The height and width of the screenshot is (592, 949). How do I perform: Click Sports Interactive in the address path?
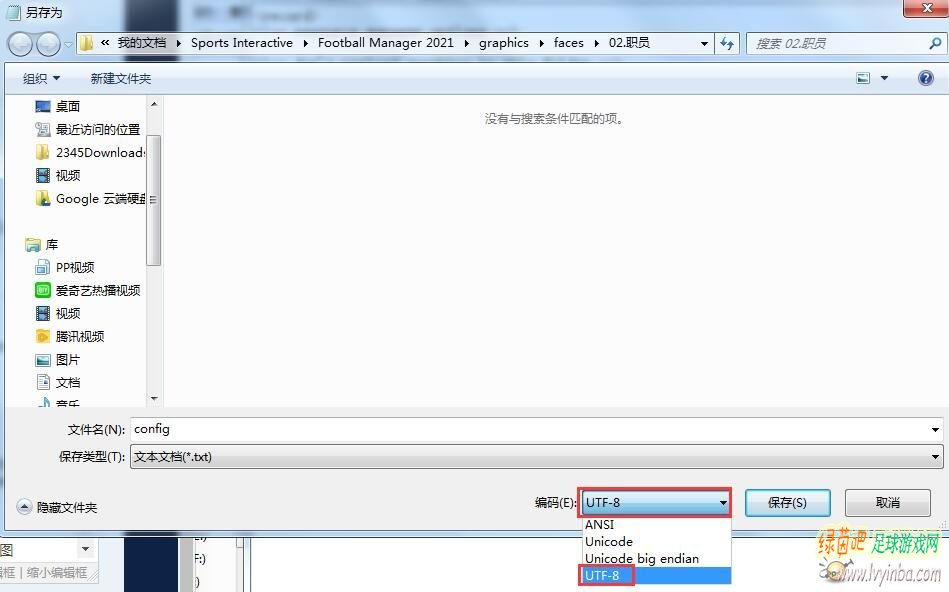pos(241,43)
